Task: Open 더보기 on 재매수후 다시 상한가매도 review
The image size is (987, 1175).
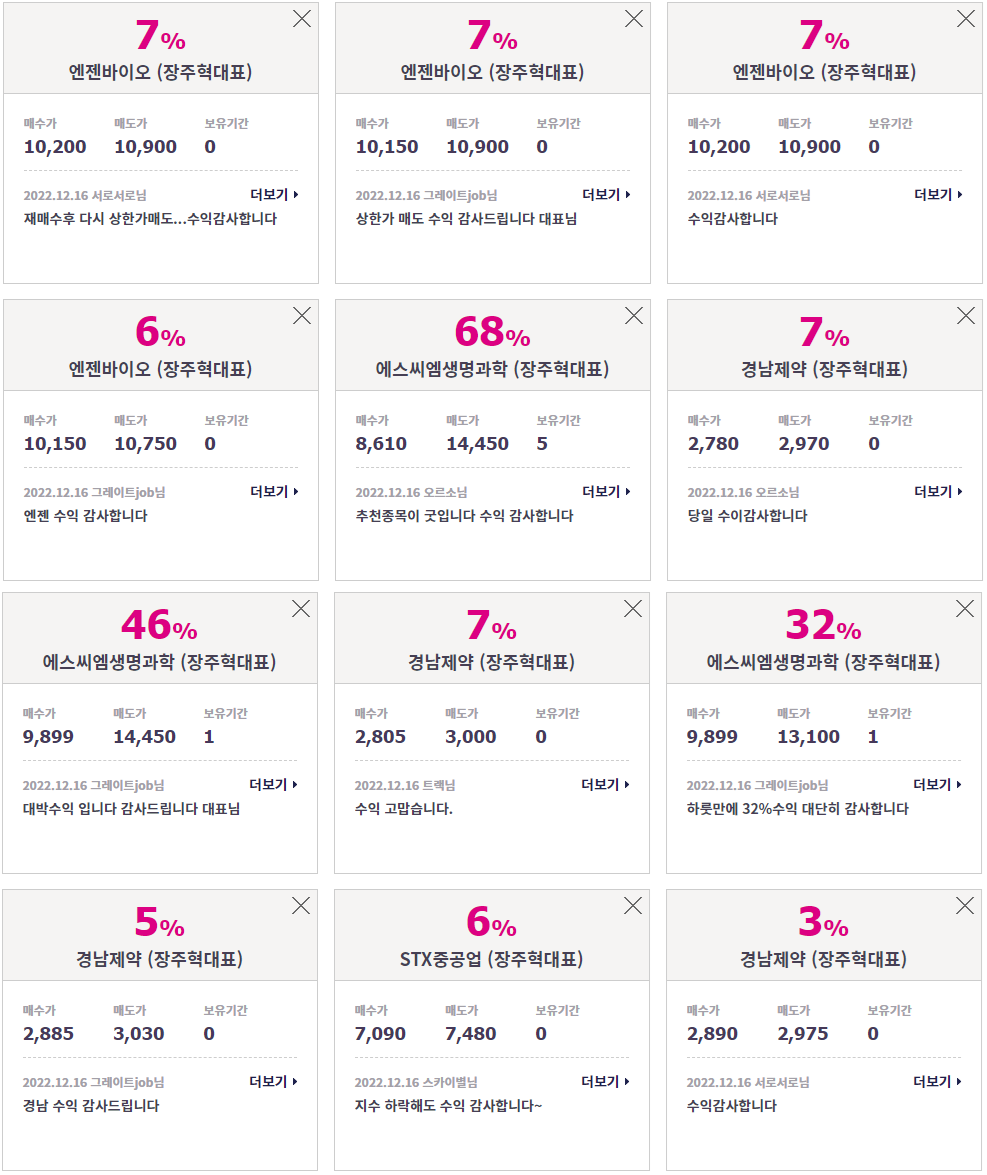Action: [x=274, y=195]
